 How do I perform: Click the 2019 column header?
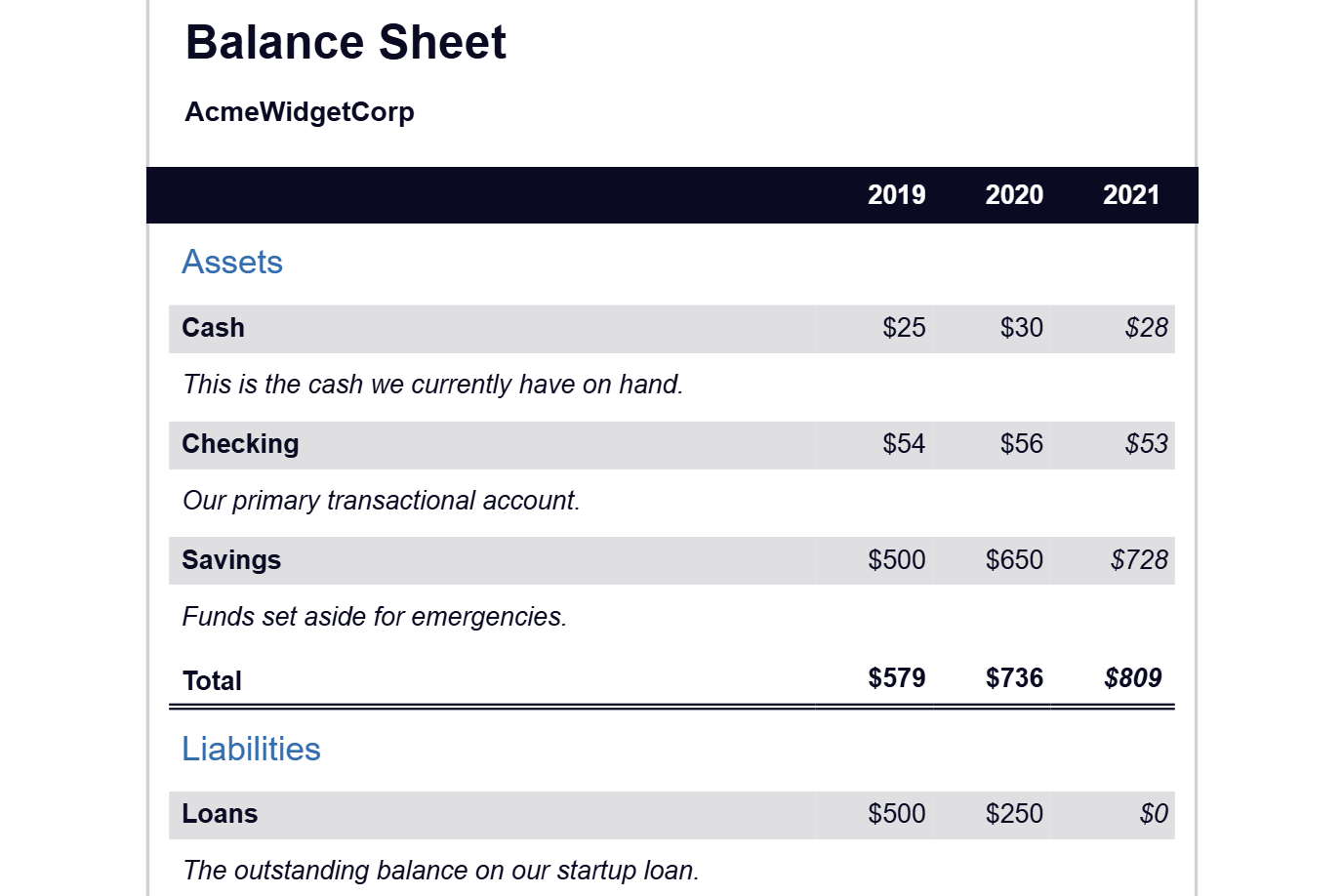[896, 195]
